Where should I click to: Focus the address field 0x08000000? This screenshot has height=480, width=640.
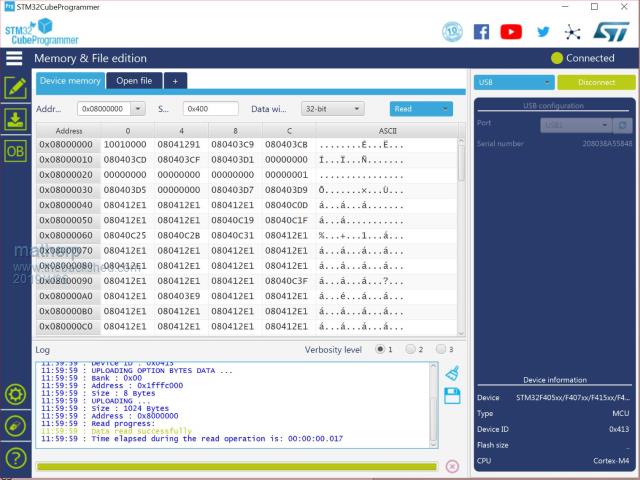pos(104,109)
